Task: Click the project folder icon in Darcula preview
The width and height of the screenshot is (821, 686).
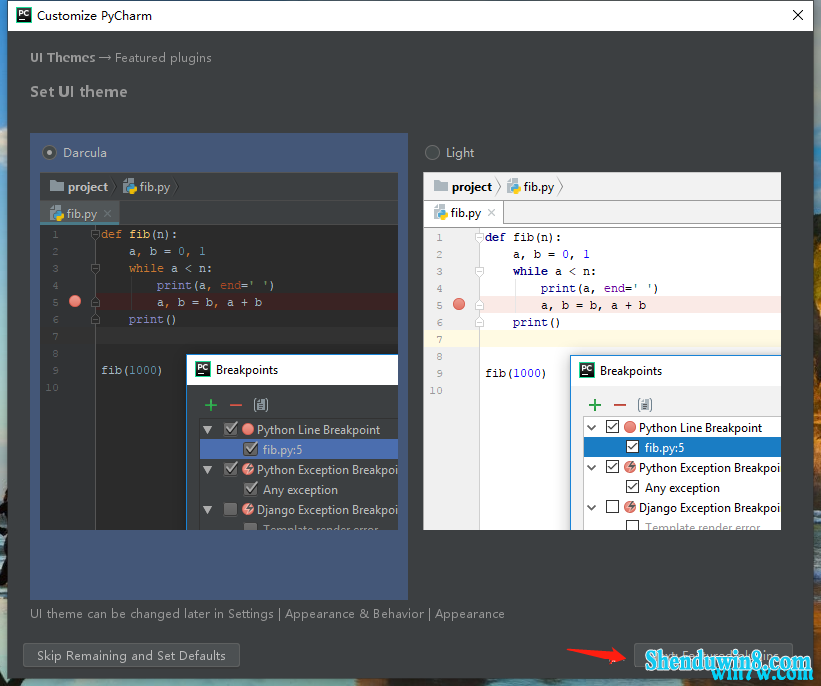Action: coord(57,186)
